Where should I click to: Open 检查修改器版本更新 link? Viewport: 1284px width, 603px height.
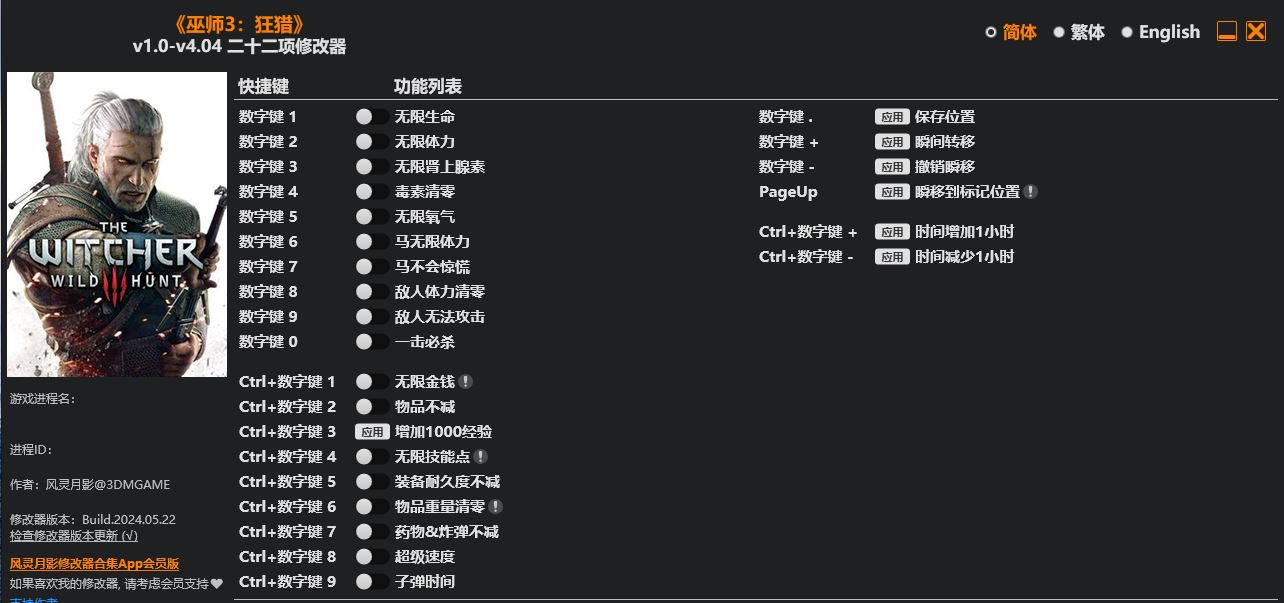tap(74, 535)
